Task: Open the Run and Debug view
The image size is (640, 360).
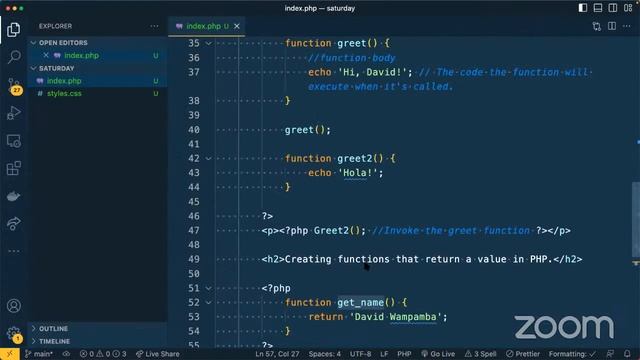Action: point(13,113)
